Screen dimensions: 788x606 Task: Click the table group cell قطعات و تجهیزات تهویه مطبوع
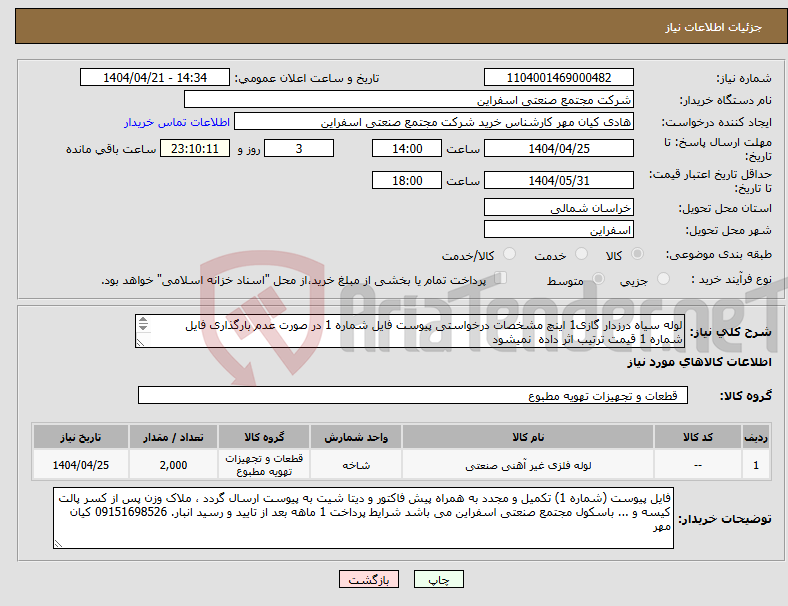pos(264,465)
